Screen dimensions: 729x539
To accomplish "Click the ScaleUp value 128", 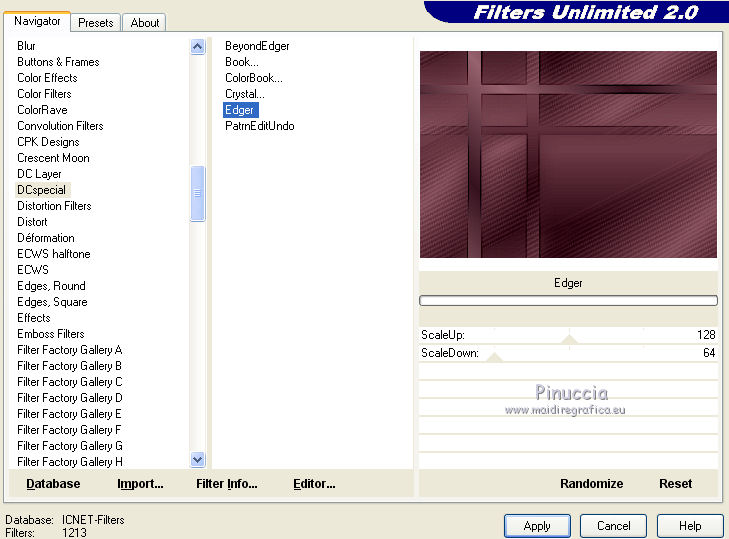I will (706, 335).
